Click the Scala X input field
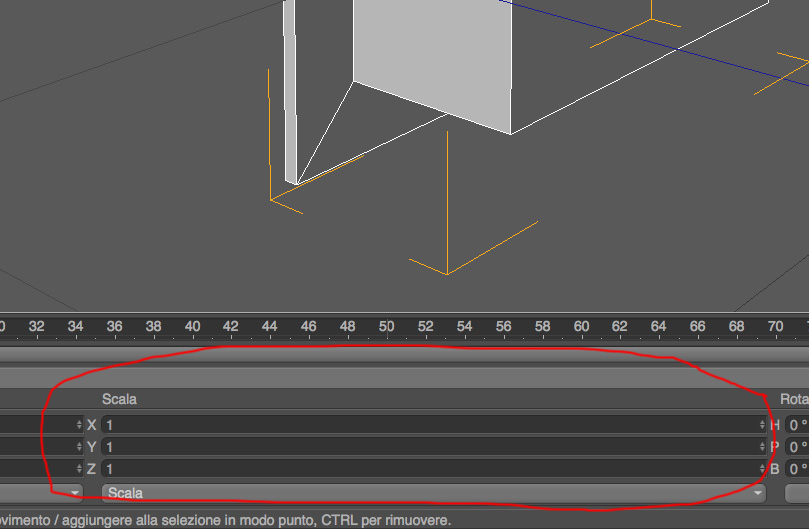 tap(433, 425)
